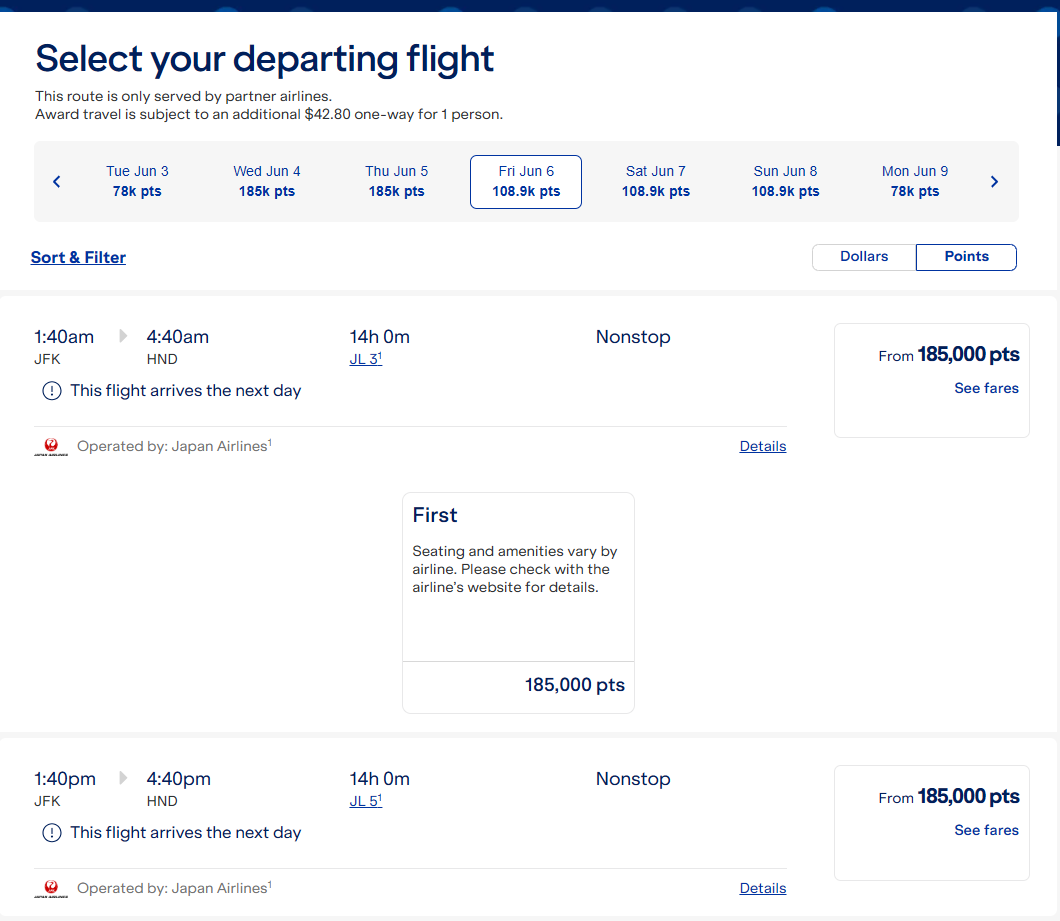Select First class 185,000 pts fare card
Viewport: 1060px width, 921px height.
[x=518, y=602]
